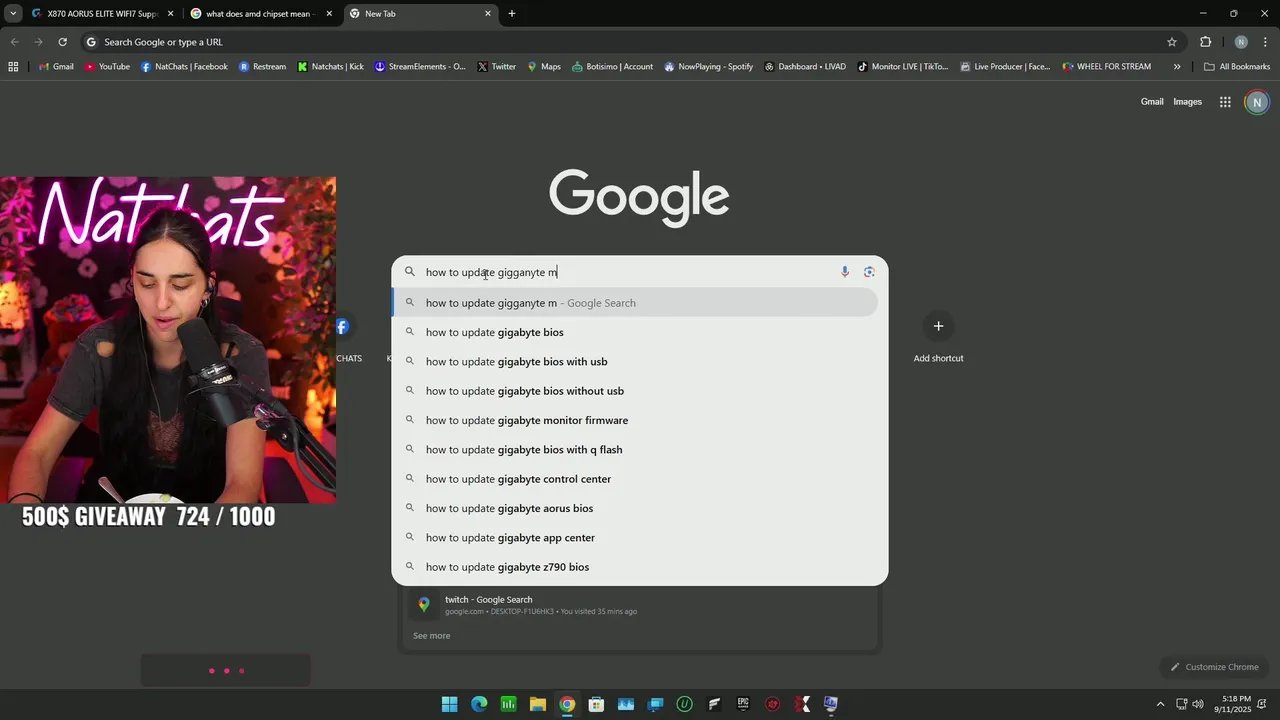1280x720 pixels.
Task: Open Images link at top right
Action: pyautogui.click(x=1187, y=102)
